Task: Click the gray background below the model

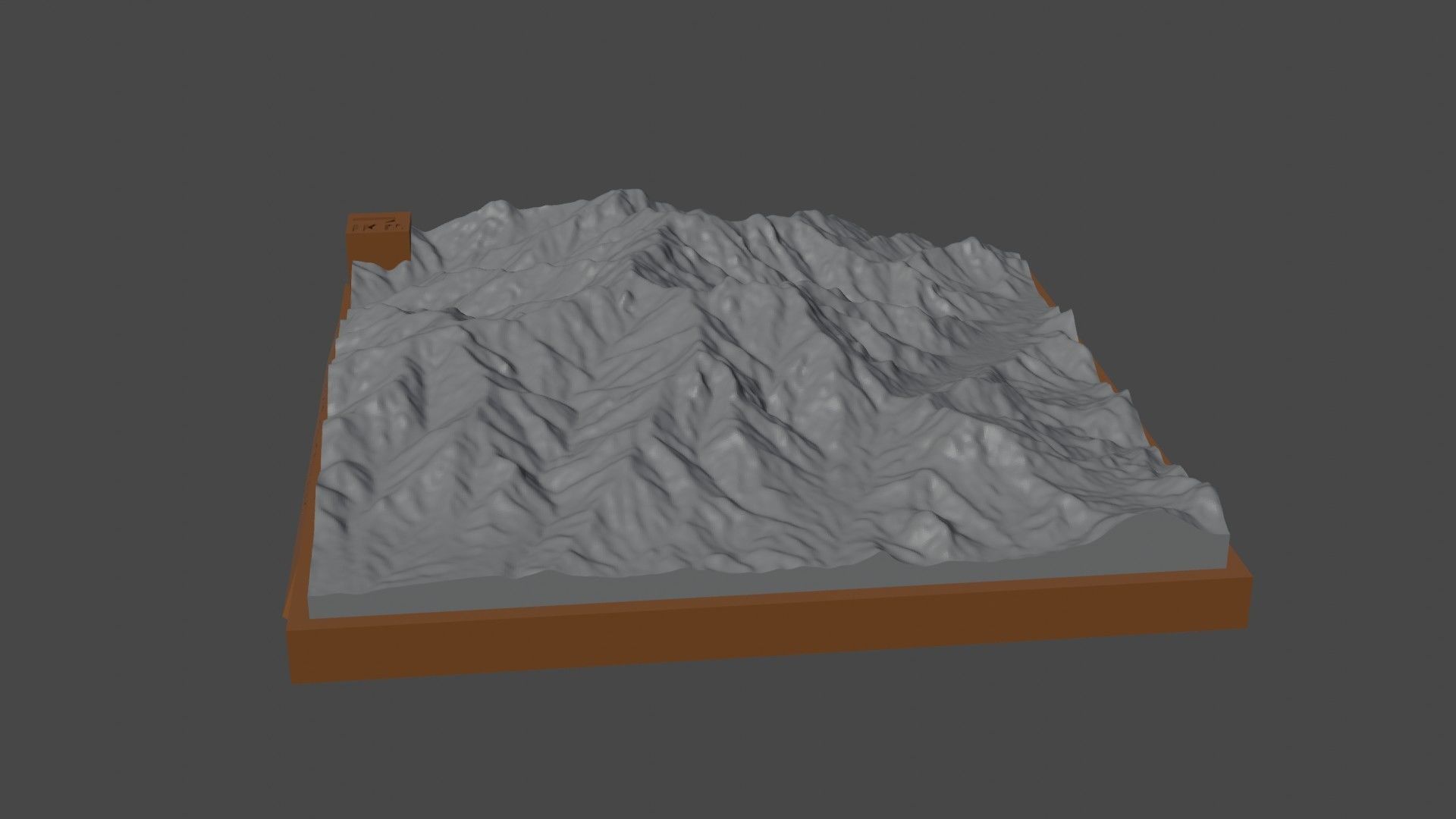Action: pyautogui.click(x=728, y=758)
